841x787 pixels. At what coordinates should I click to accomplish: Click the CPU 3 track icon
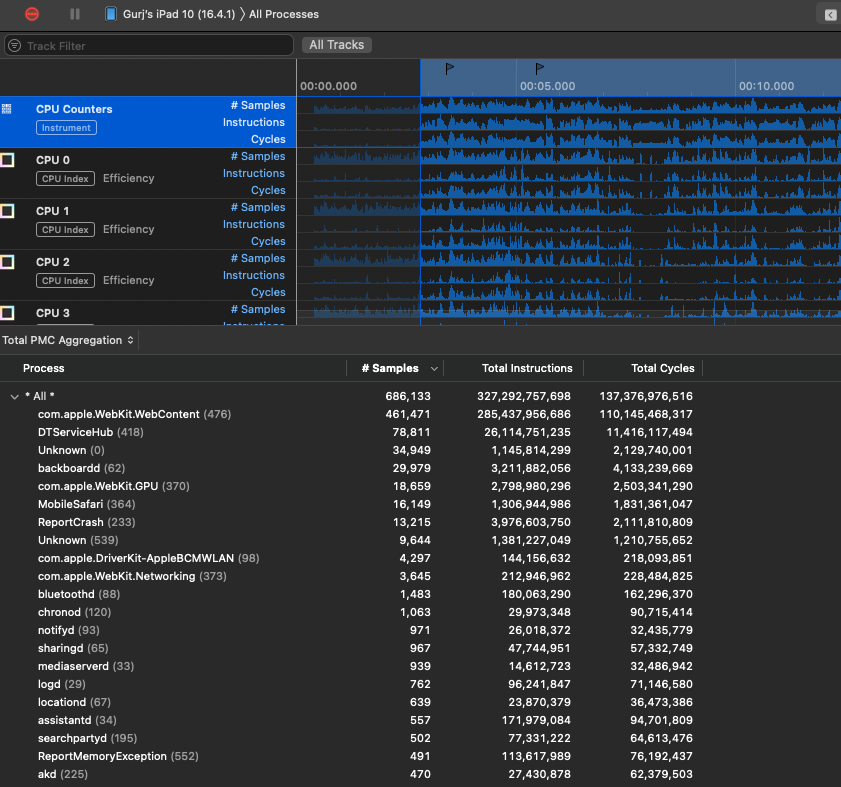[x=7, y=313]
